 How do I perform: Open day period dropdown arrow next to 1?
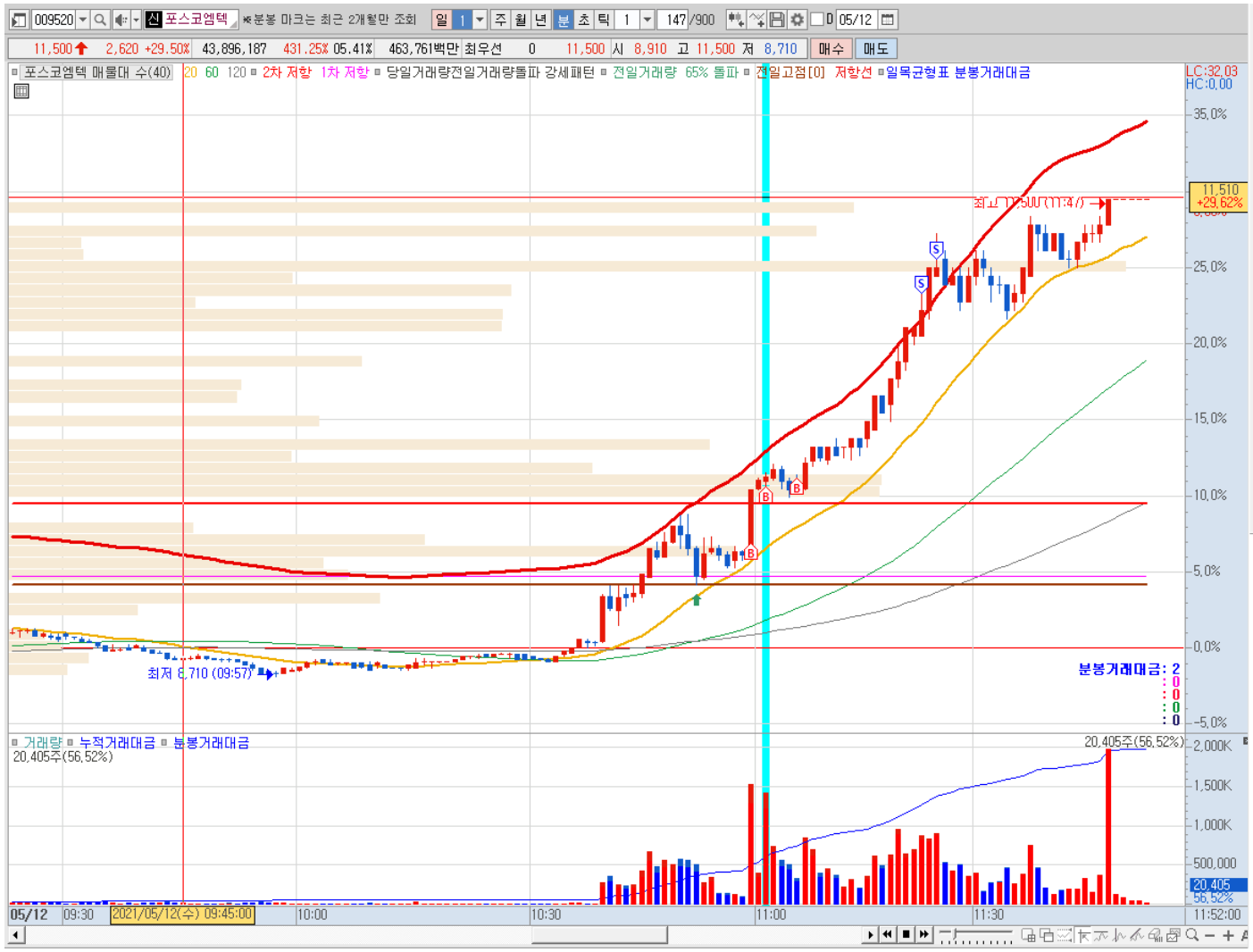coord(480,20)
